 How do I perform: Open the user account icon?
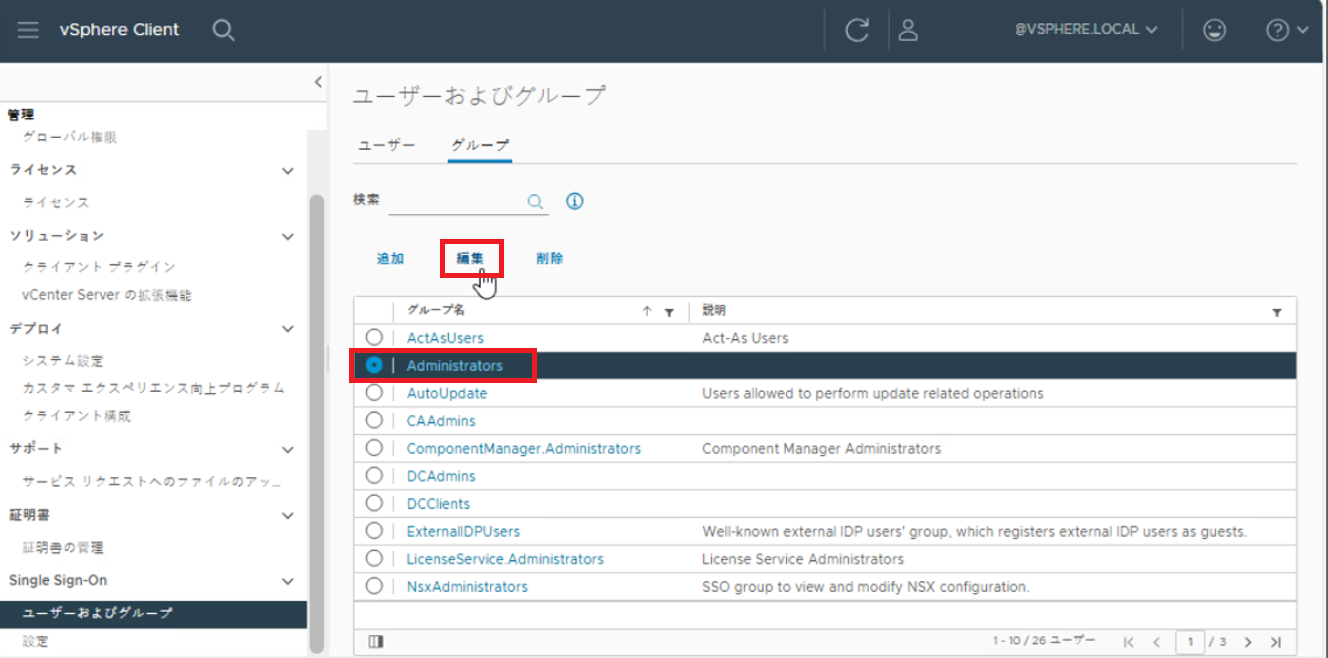pos(908,30)
